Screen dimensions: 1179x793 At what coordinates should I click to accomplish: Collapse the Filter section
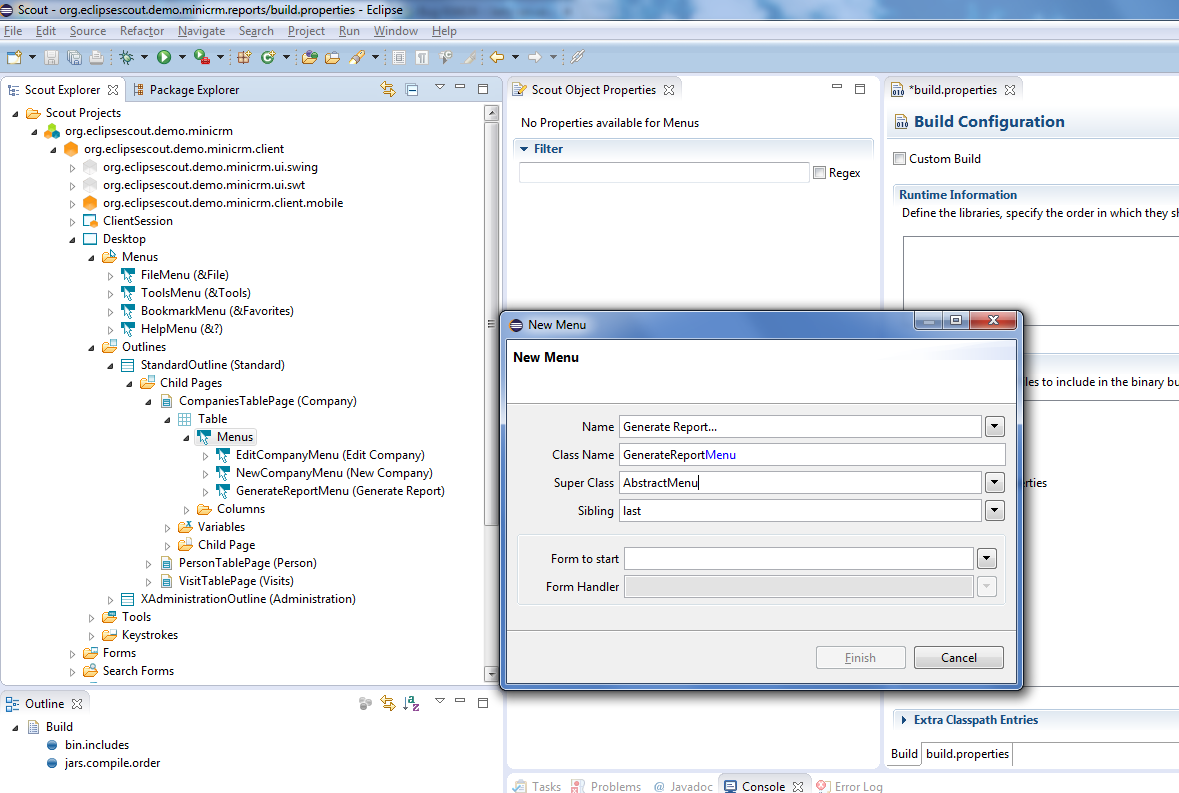click(524, 149)
